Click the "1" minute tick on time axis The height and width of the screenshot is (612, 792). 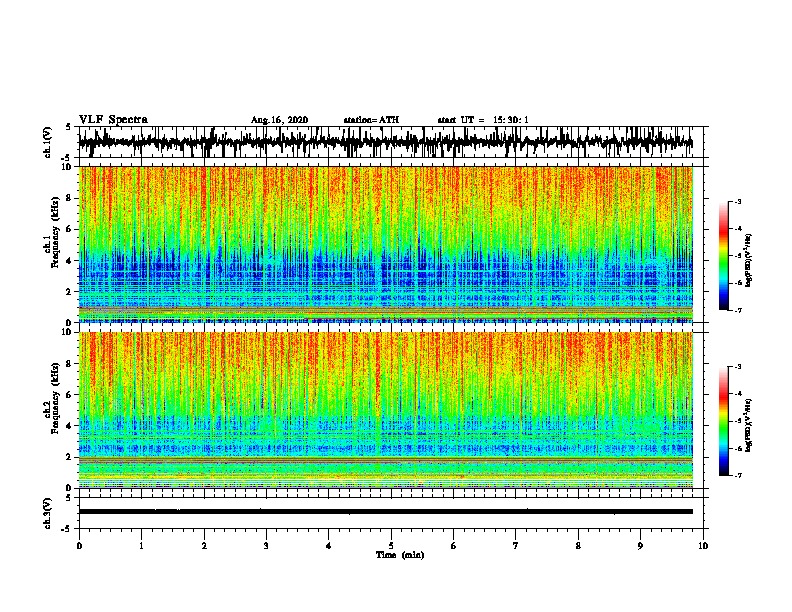tap(141, 546)
